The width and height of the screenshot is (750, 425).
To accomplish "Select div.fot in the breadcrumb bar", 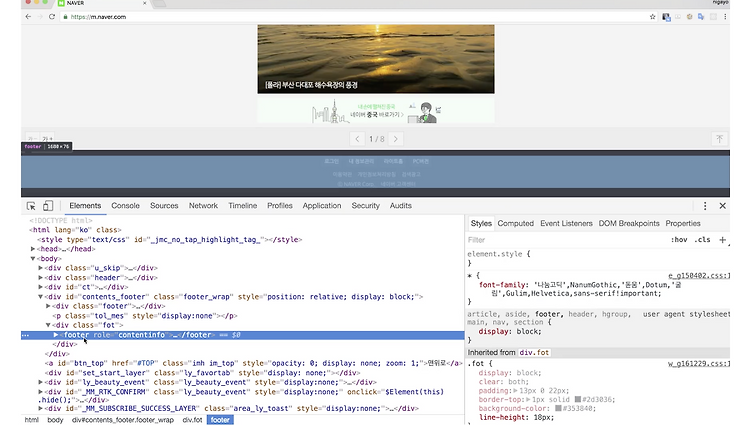I will tap(192, 420).
